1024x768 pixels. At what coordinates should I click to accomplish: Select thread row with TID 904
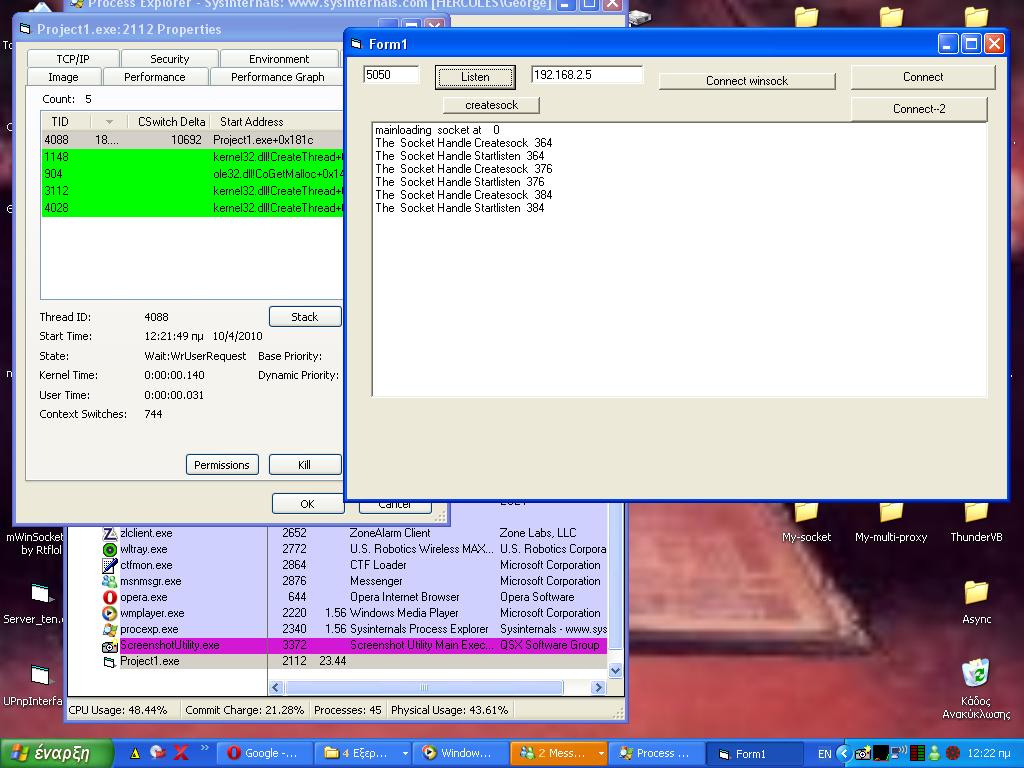[192, 174]
